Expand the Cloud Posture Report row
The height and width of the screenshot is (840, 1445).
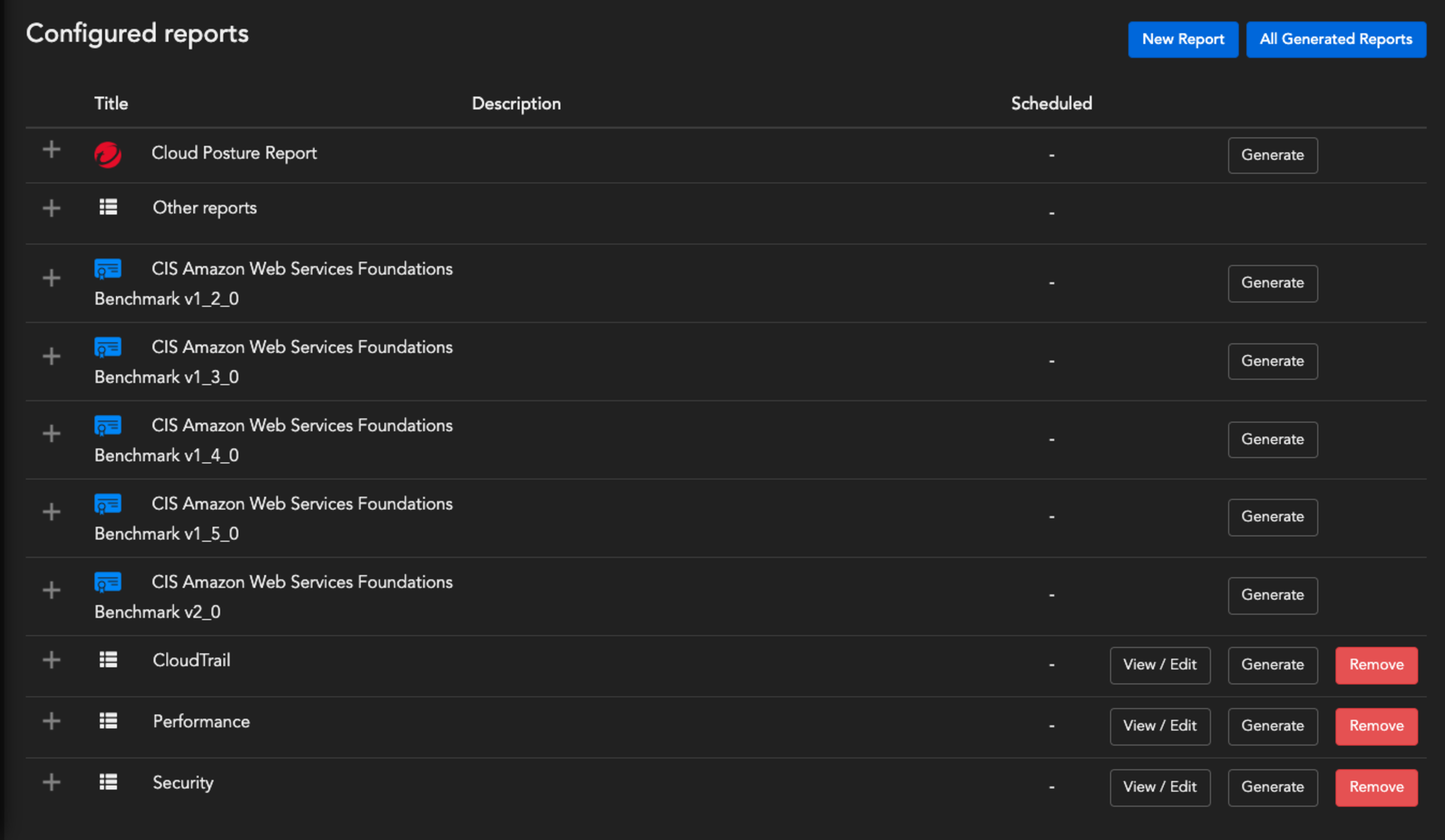click(x=52, y=150)
